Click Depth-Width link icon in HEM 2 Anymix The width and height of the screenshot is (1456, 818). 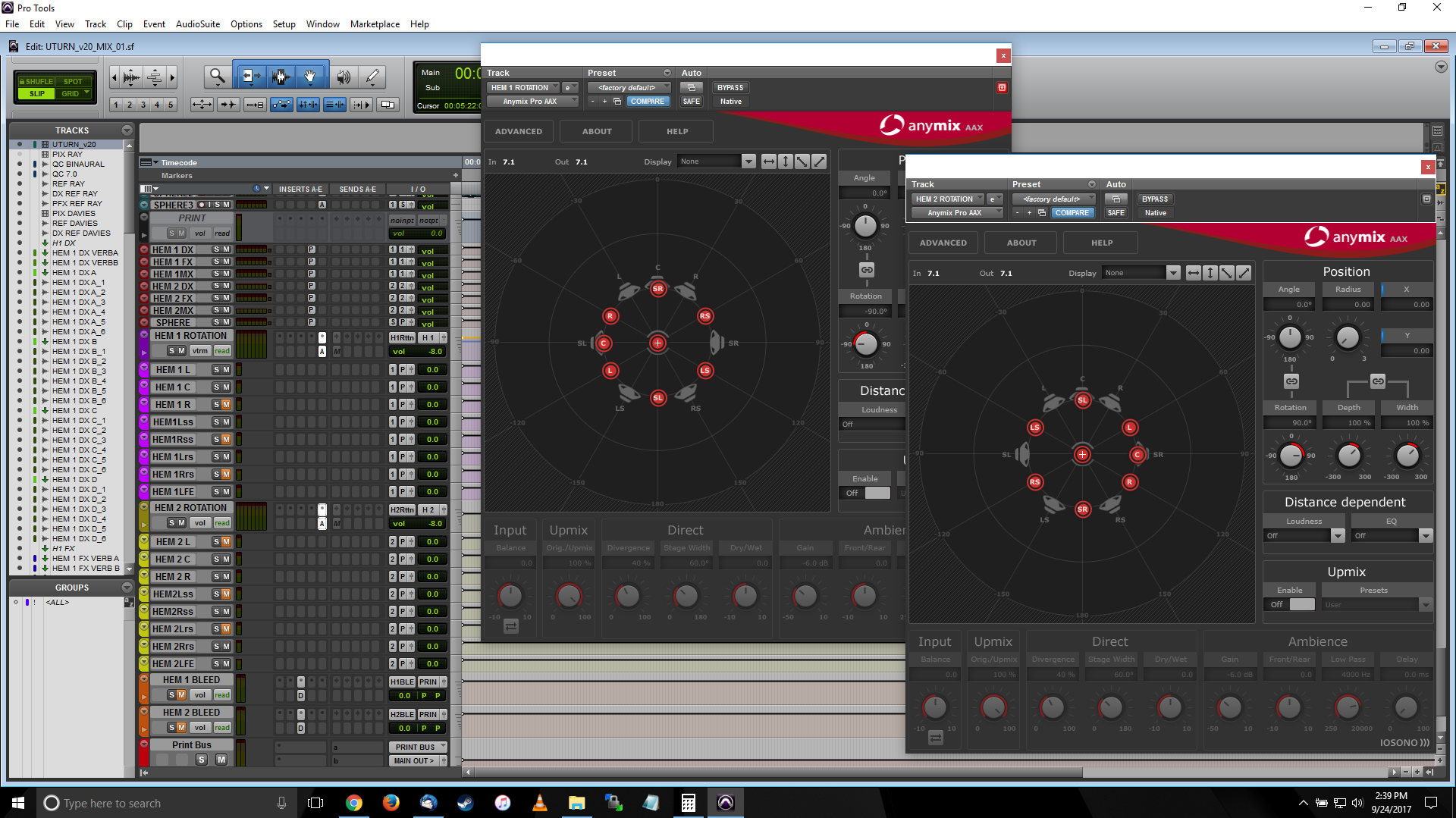click(x=1378, y=381)
